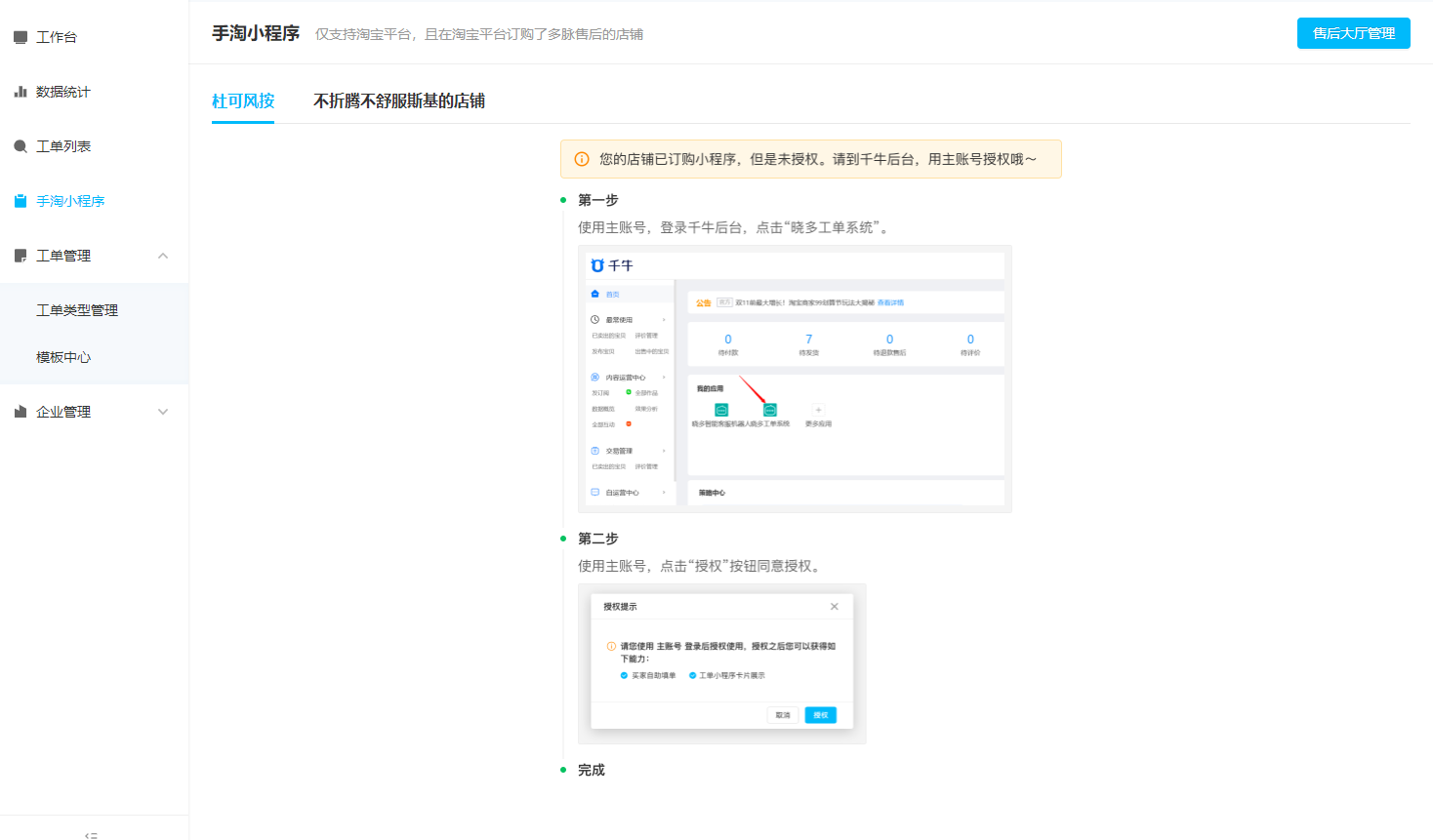The height and width of the screenshot is (840, 1433).
Task: Click the 千牛 backend screenshot for step one
Action: point(795,379)
